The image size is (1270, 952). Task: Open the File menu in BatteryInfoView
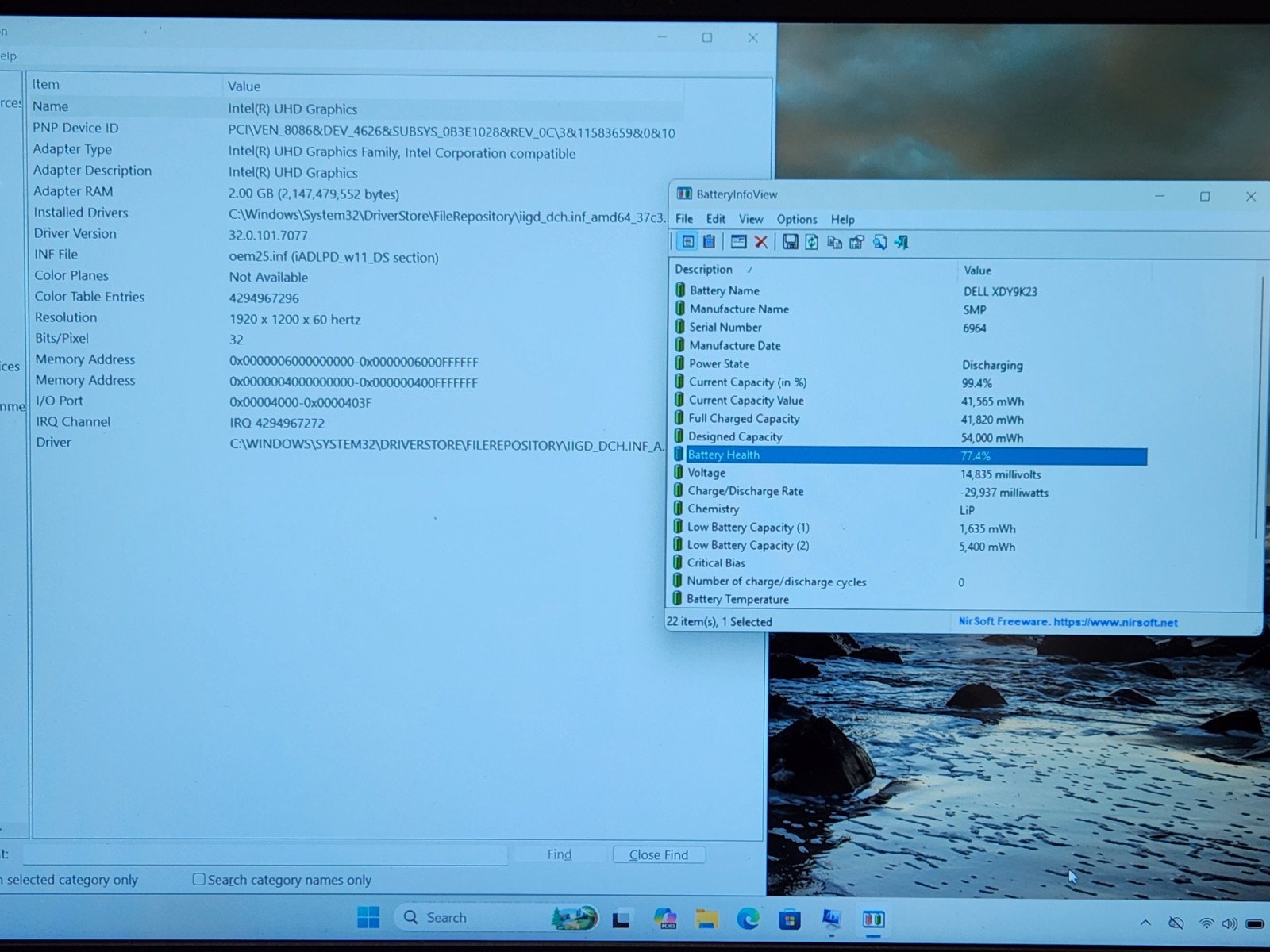[684, 219]
